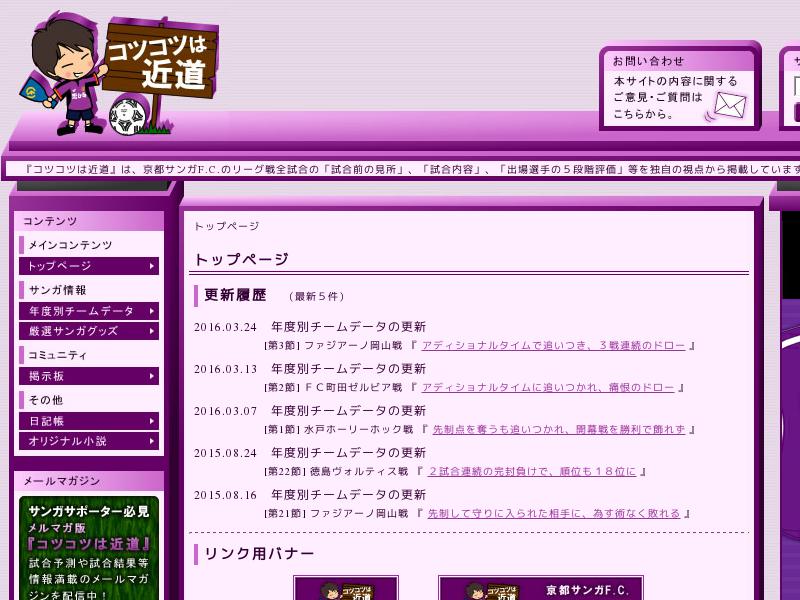Click the site logo mascot with wooden sign
The height and width of the screenshot is (600, 800).
[119, 73]
